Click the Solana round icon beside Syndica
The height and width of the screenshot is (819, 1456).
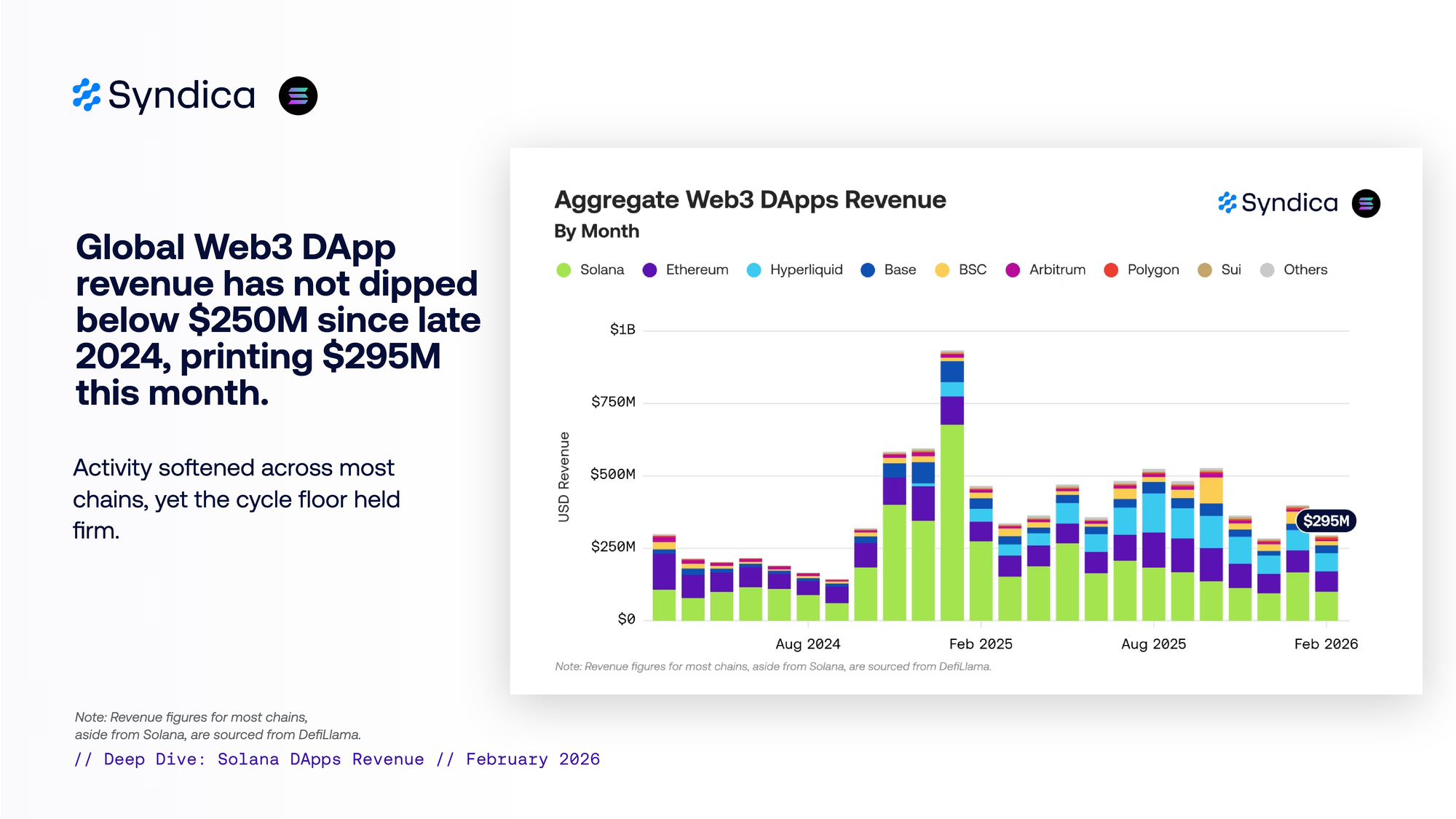pyautogui.click(x=298, y=96)
